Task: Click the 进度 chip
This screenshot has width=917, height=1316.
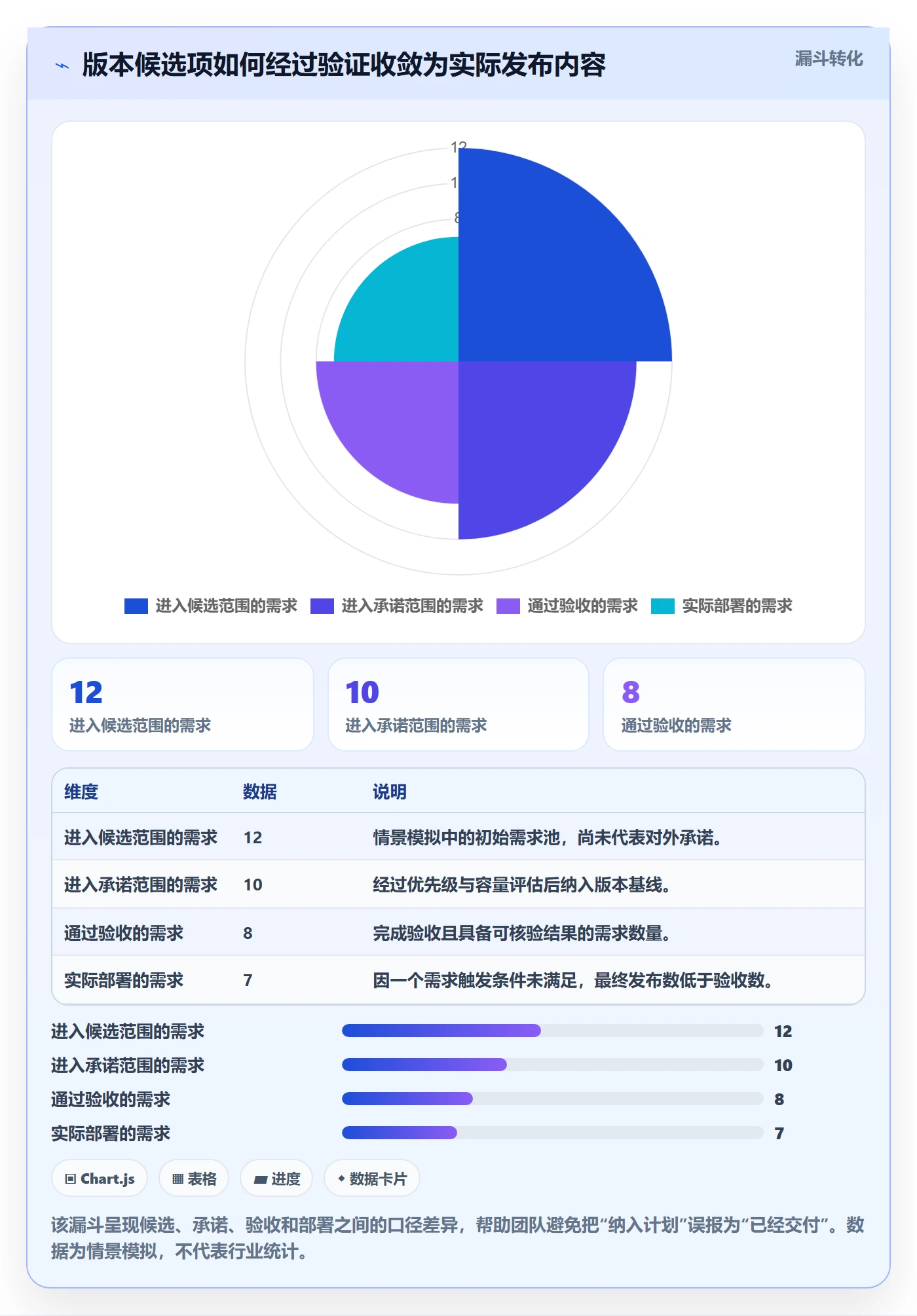Action: (276, 1179)
